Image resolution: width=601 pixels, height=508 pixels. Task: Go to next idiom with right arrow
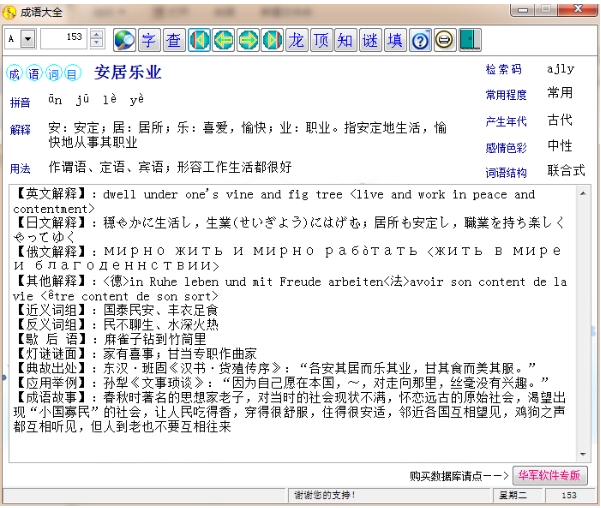(248, 40)
